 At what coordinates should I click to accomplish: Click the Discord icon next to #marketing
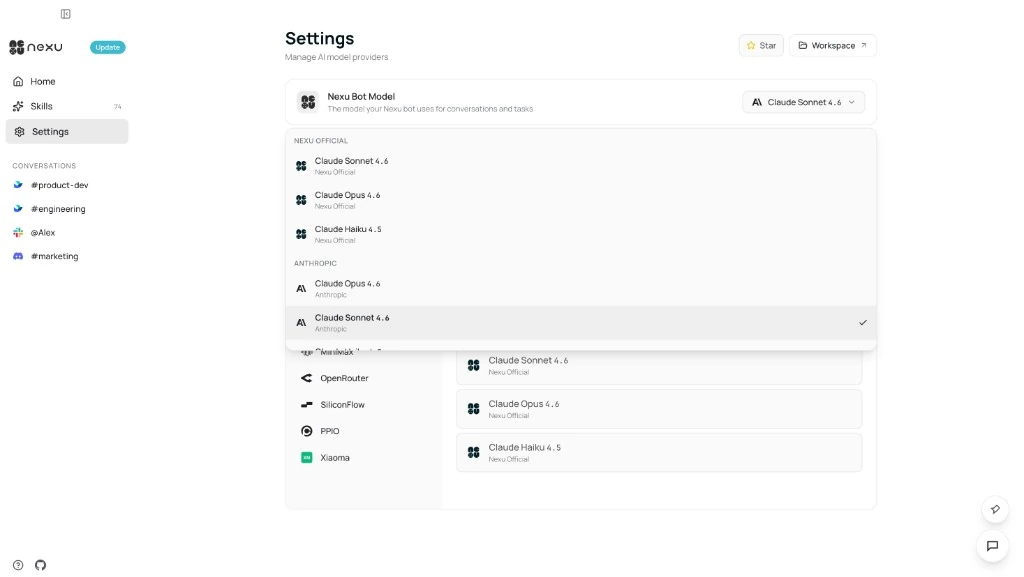(16, 256)
